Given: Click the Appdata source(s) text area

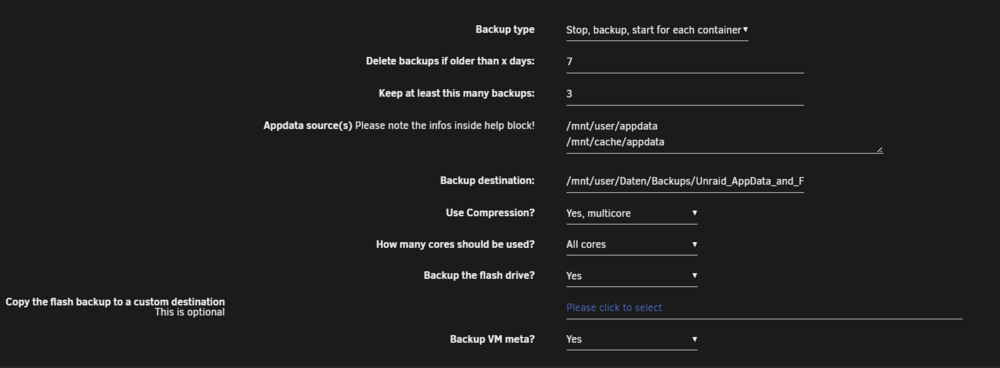Looking at the screenshot, I should (x=724, y=135).
